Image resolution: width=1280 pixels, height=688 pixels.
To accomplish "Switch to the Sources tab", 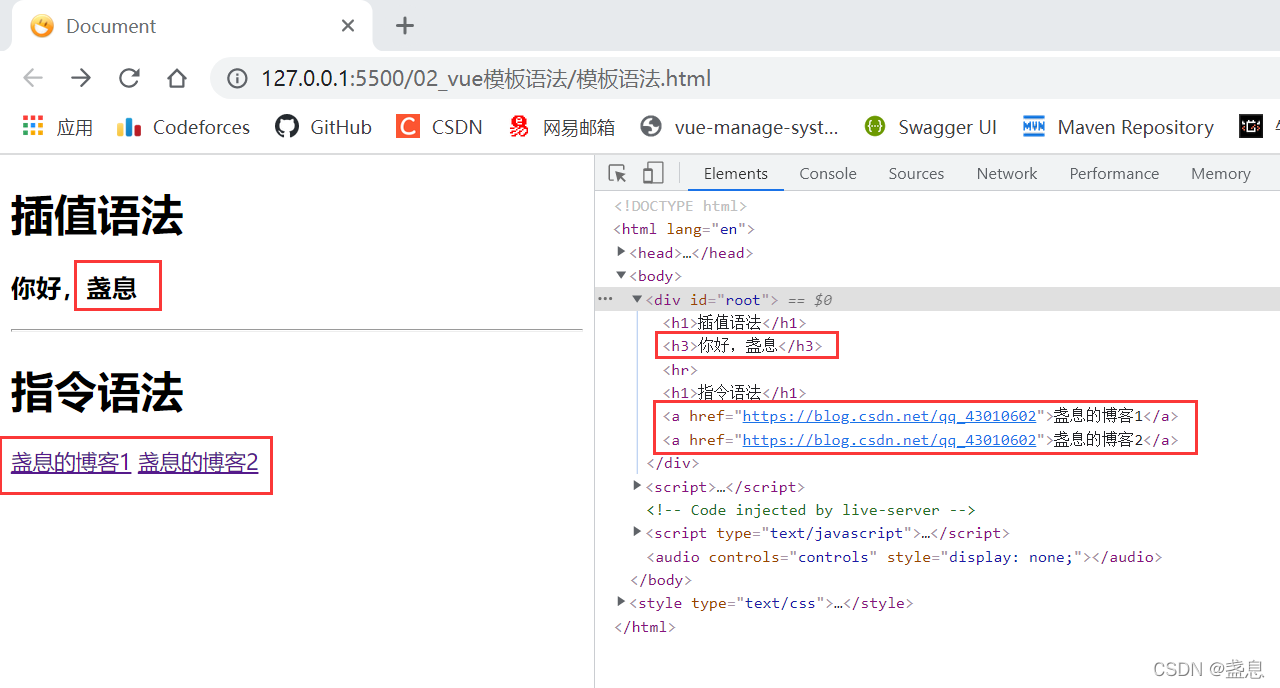I will coord(916,174).
